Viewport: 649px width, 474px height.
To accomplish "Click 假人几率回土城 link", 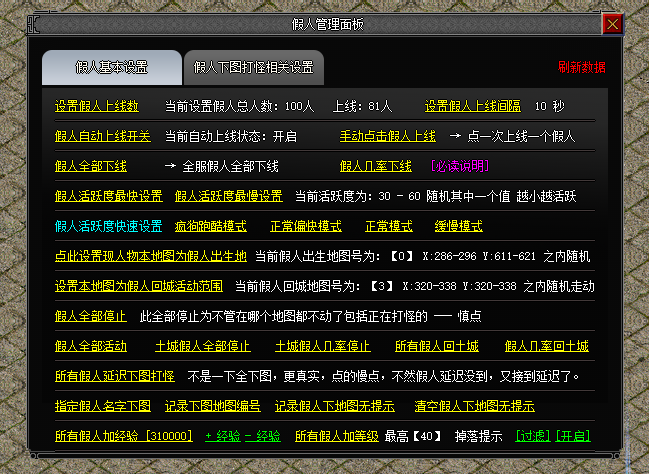I will click(547, 346).
